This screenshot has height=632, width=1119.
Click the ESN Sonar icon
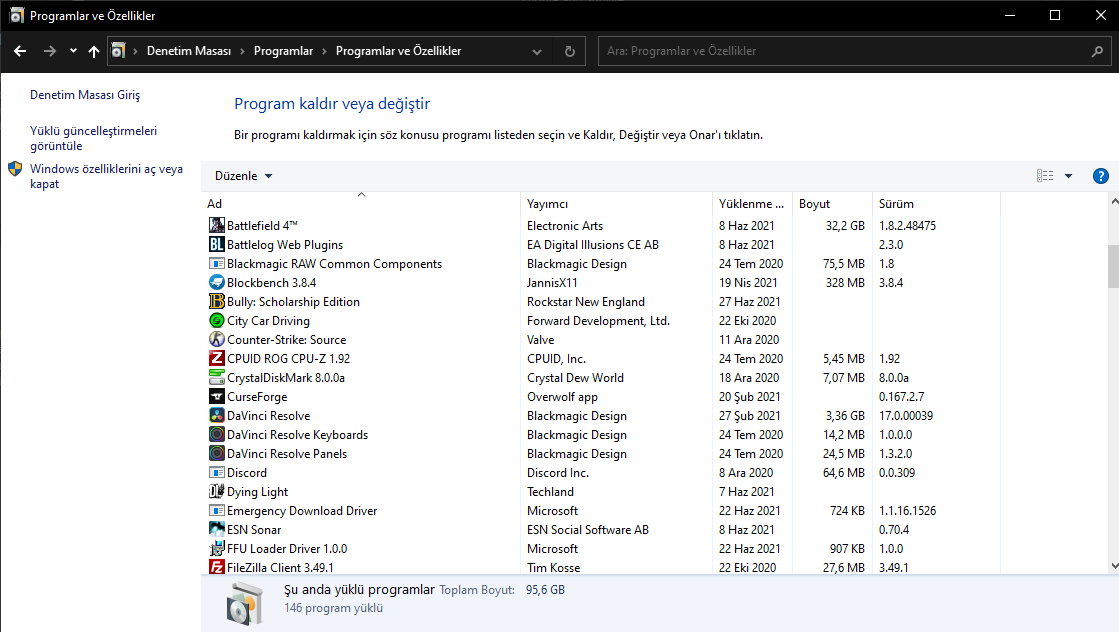coord(216,530)
